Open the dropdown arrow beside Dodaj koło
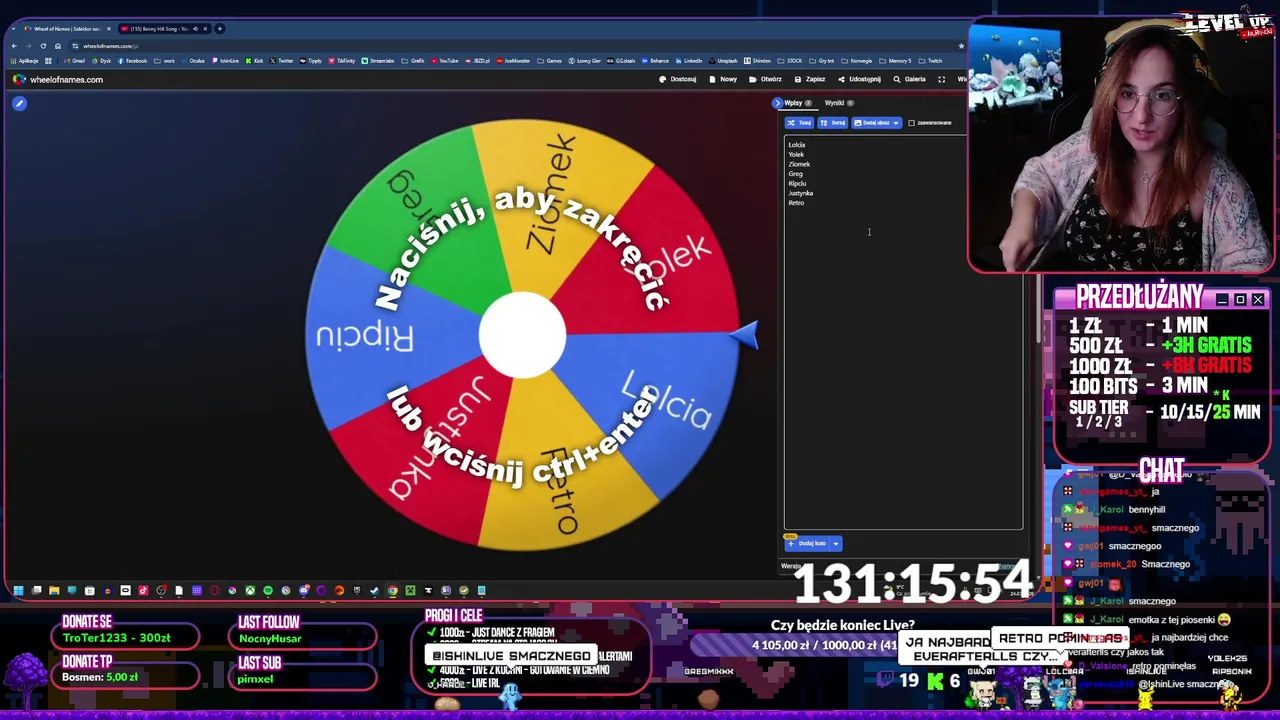The image size is (1280, 720). (x=835, y=543)
